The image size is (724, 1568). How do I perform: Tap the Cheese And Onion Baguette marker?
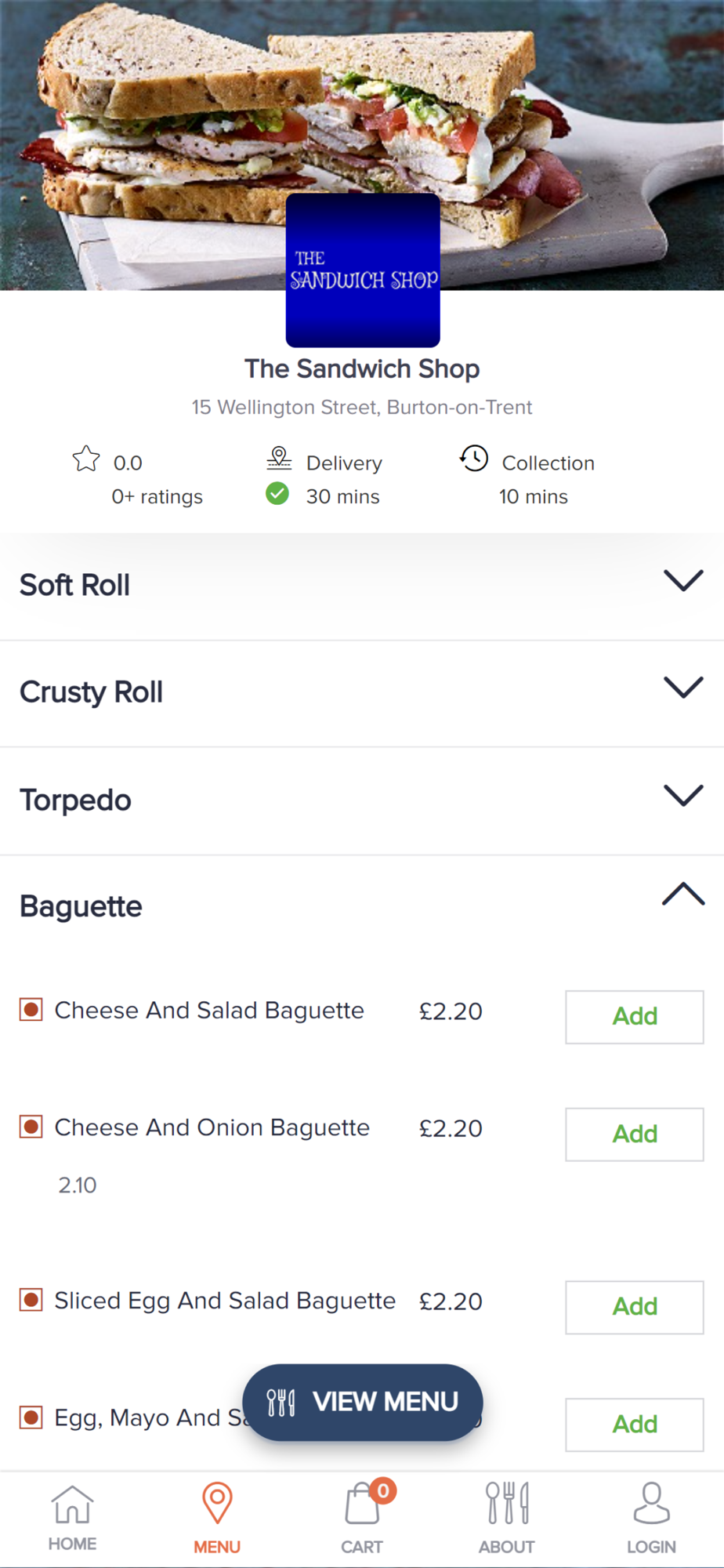click(31, 1127)
